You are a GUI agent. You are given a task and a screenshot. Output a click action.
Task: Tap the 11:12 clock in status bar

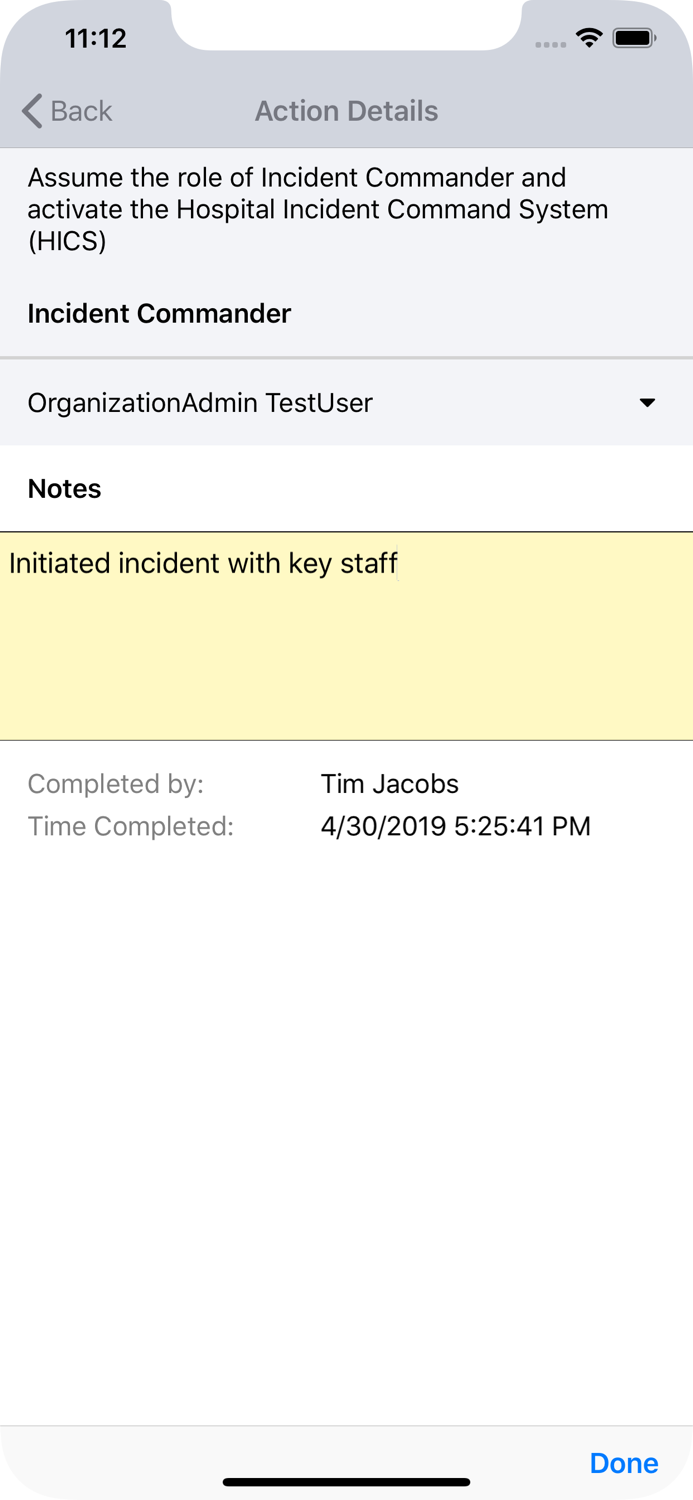point(96,39)
